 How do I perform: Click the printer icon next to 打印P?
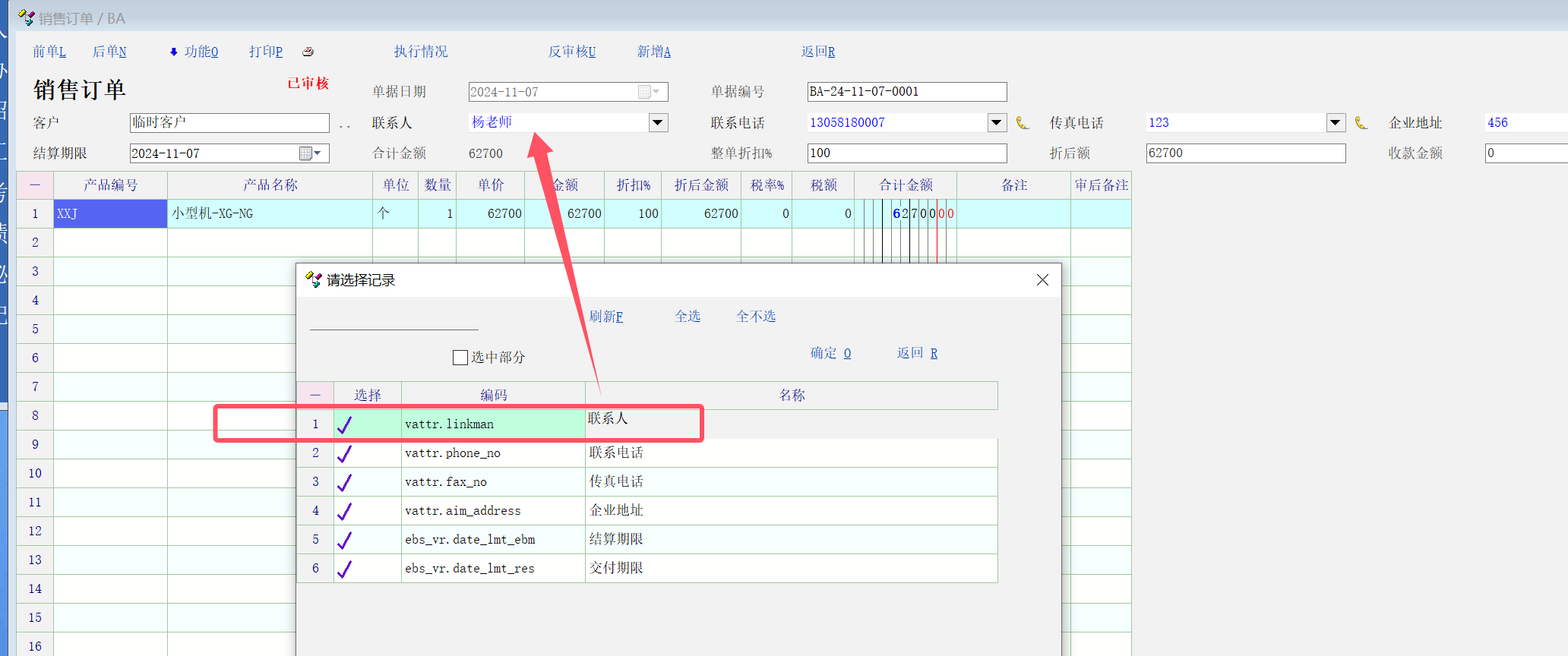pos(308,52)
